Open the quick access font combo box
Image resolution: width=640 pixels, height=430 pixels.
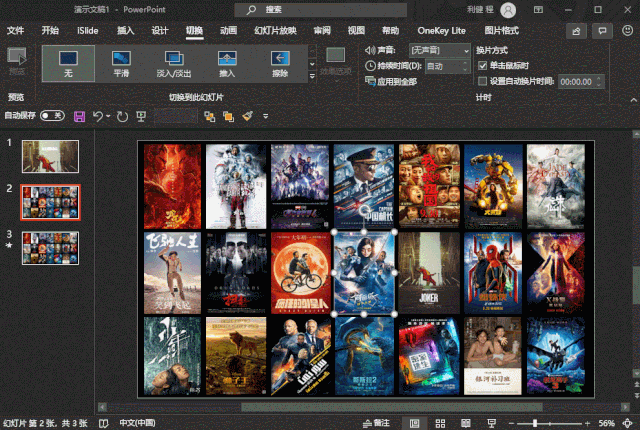[x=176, y=117]
